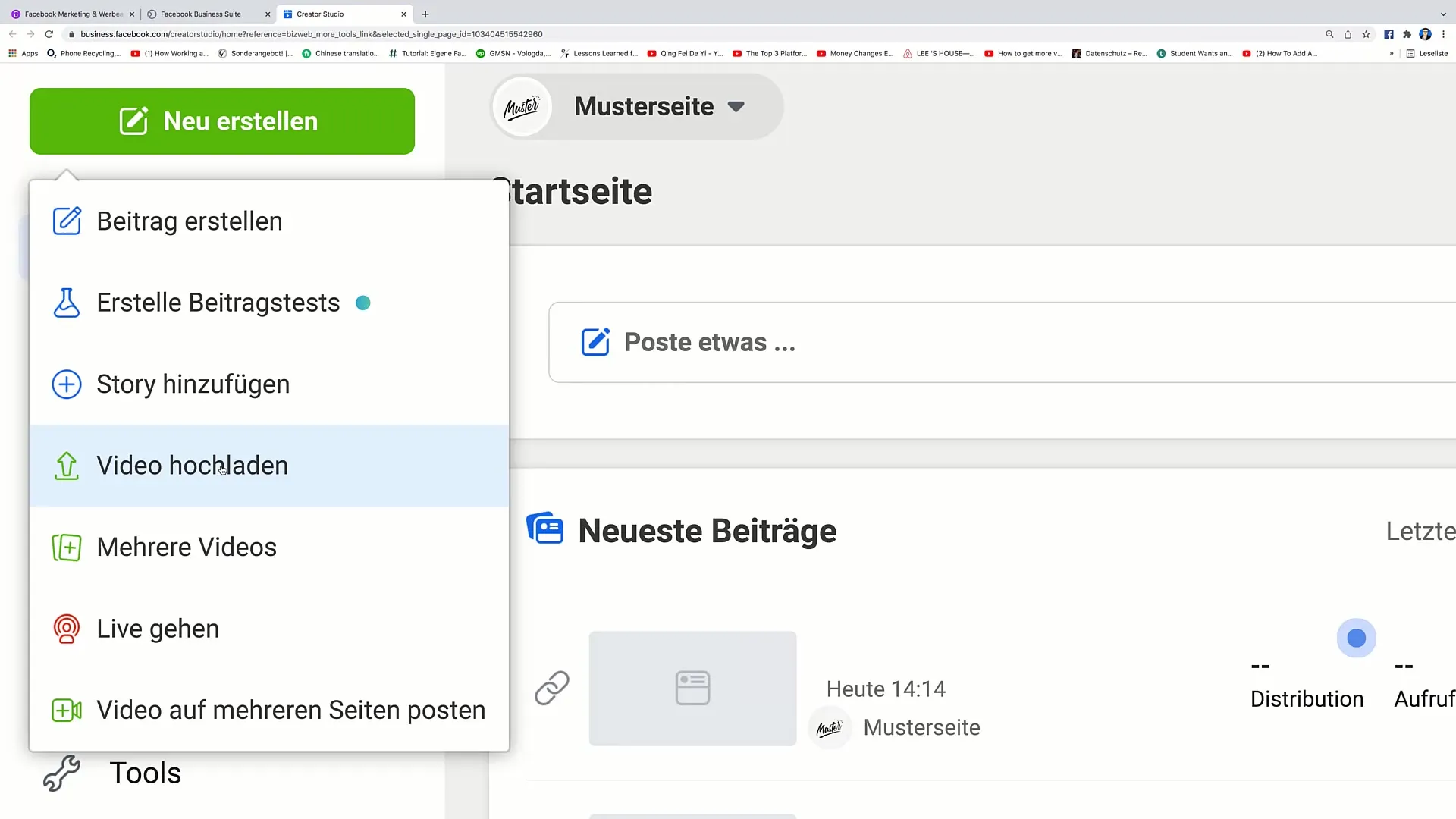Click the browser forward arrow

pos(30,34)
